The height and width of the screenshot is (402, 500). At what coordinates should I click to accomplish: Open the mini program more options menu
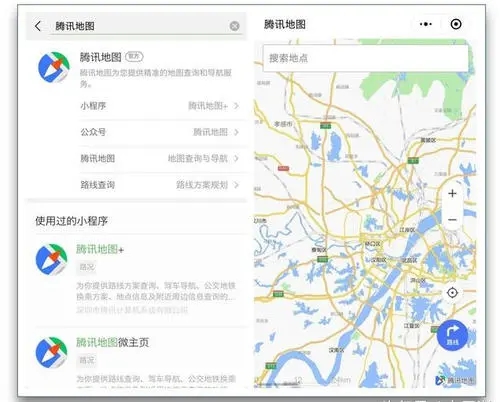tap(426, 24)
